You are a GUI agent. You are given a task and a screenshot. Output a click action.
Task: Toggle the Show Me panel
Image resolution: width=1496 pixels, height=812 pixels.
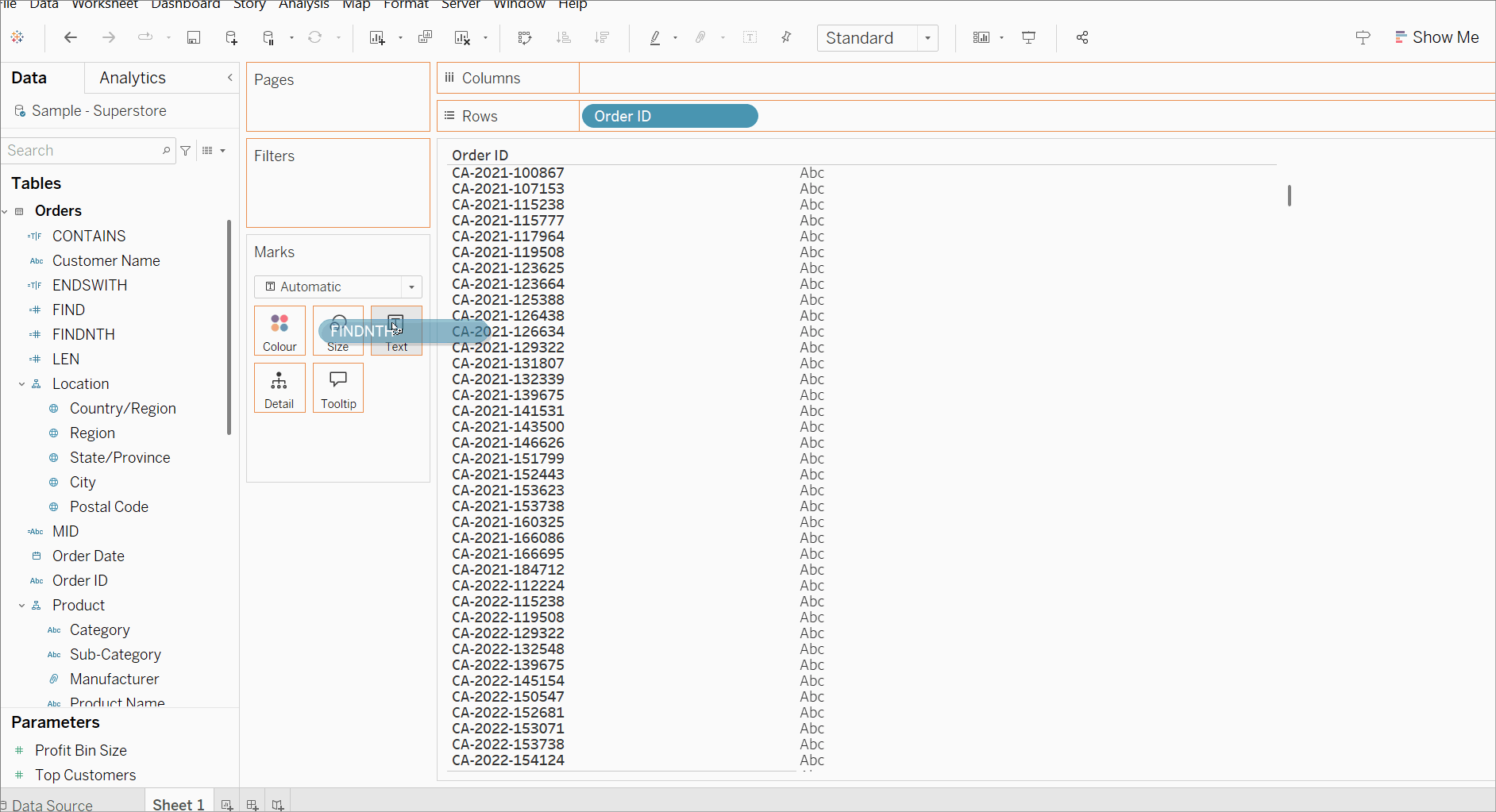coord(1437,38)
